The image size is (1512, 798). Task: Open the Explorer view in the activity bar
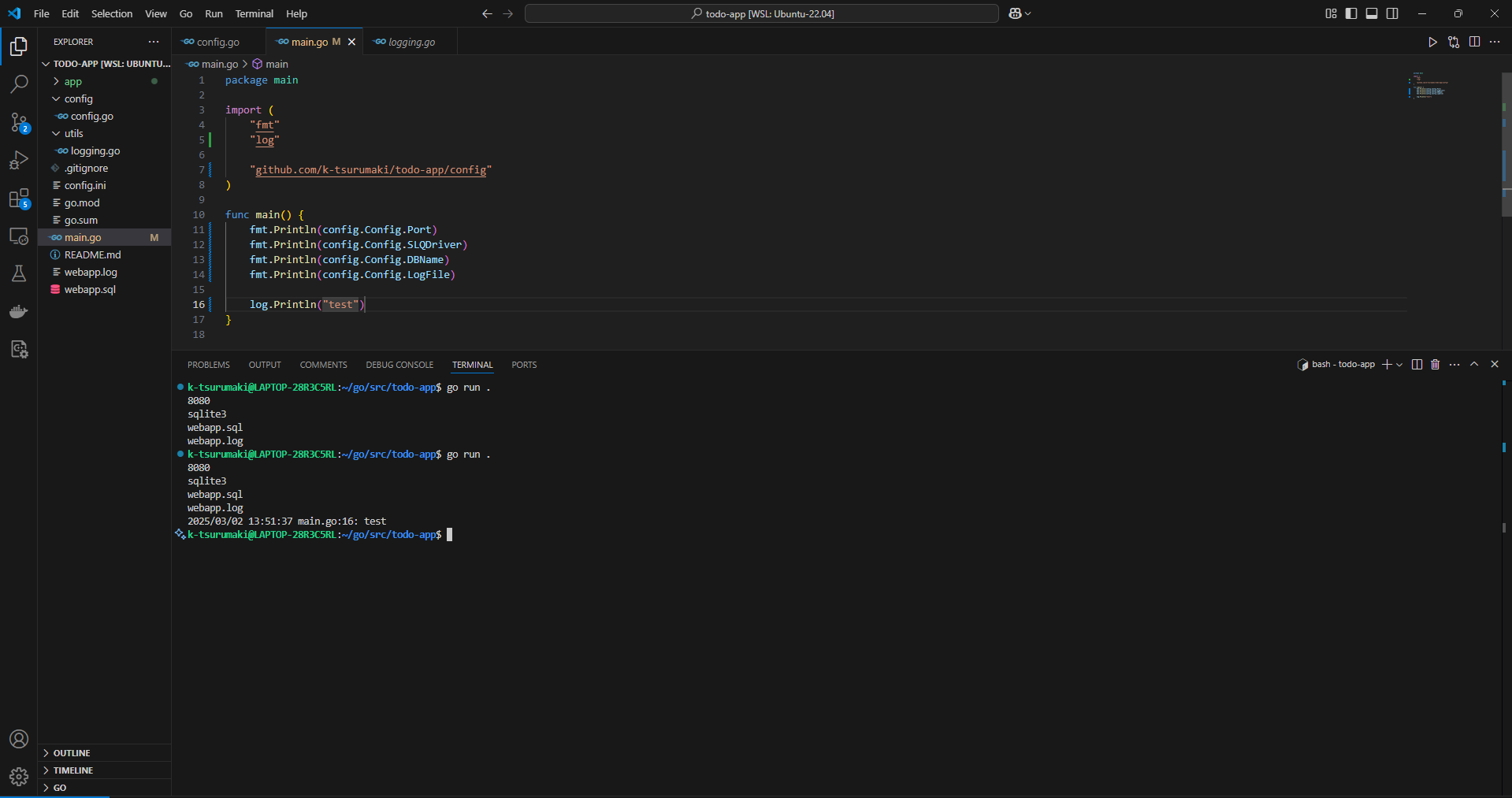(19, 46)
